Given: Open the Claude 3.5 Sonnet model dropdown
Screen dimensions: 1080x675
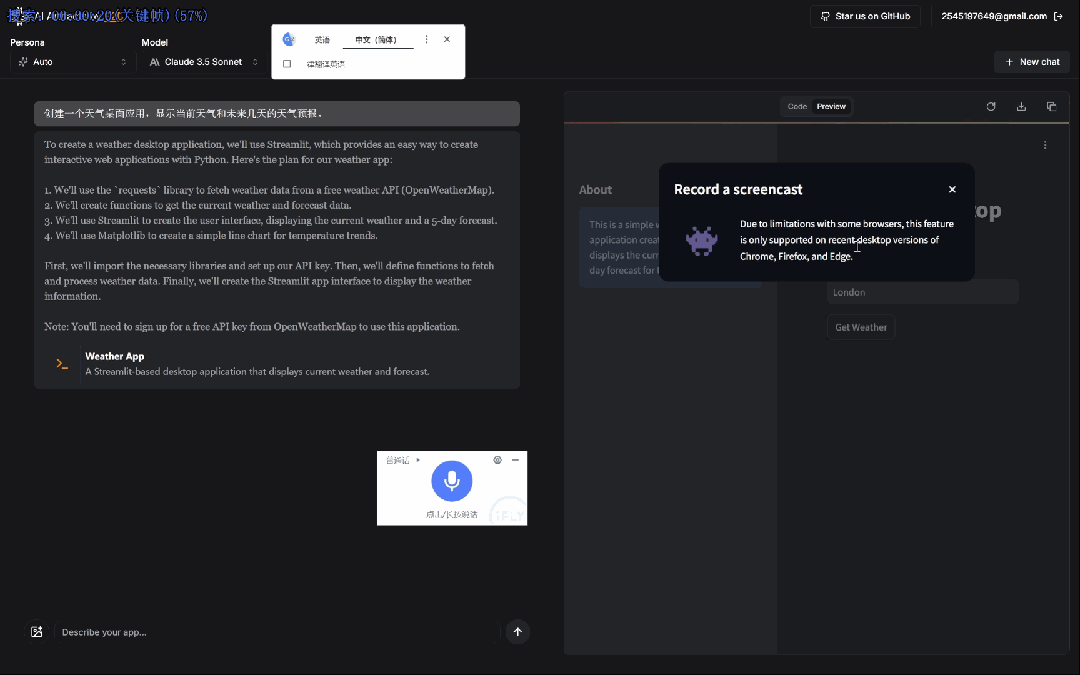Looking at the screenshot, I should tap(202, 61).
